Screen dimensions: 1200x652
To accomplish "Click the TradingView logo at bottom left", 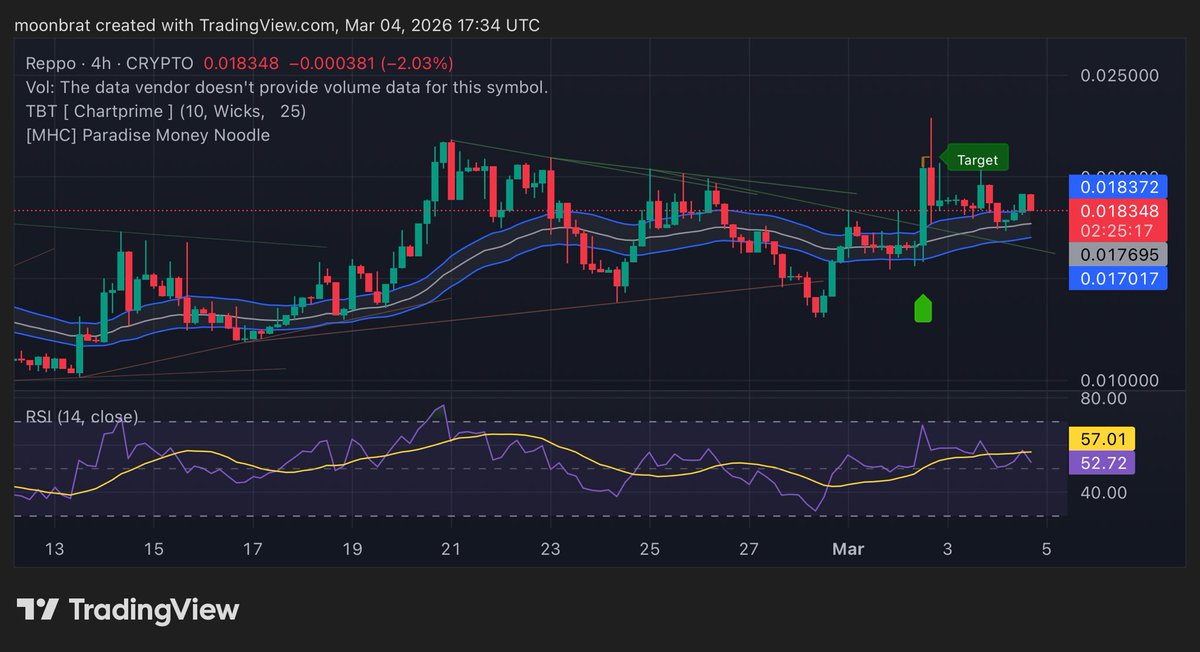I will [128, 609].
